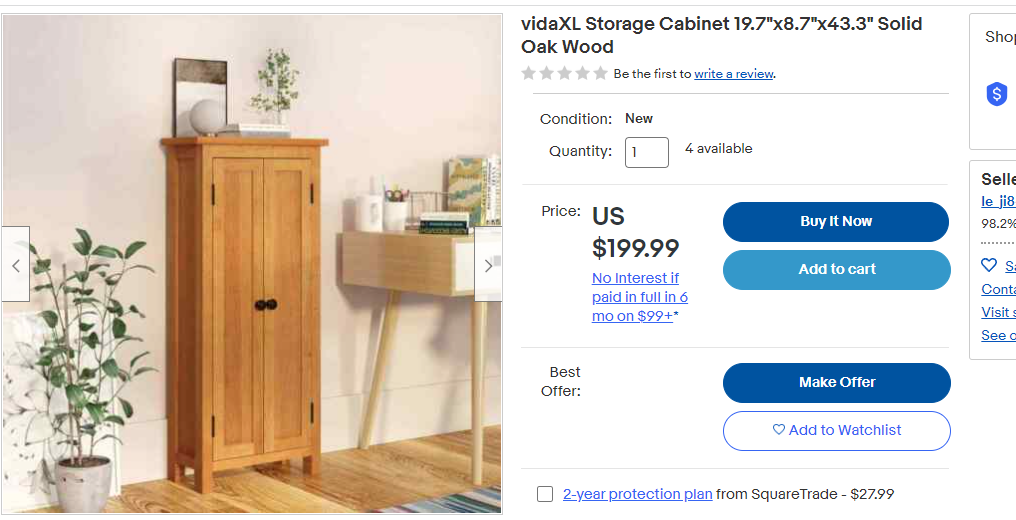This screenshot has width=1016, height=520.
Task: Add item to Watchlist
Action: (837, 431)
